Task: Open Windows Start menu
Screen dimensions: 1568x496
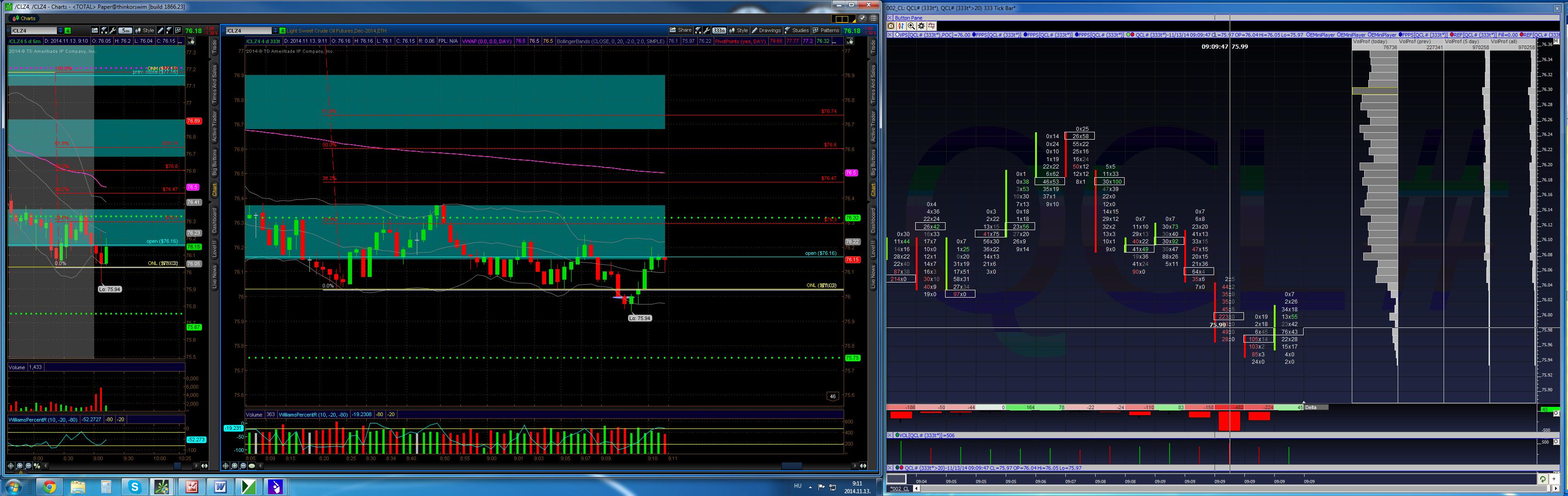Action: click(13, 487)
